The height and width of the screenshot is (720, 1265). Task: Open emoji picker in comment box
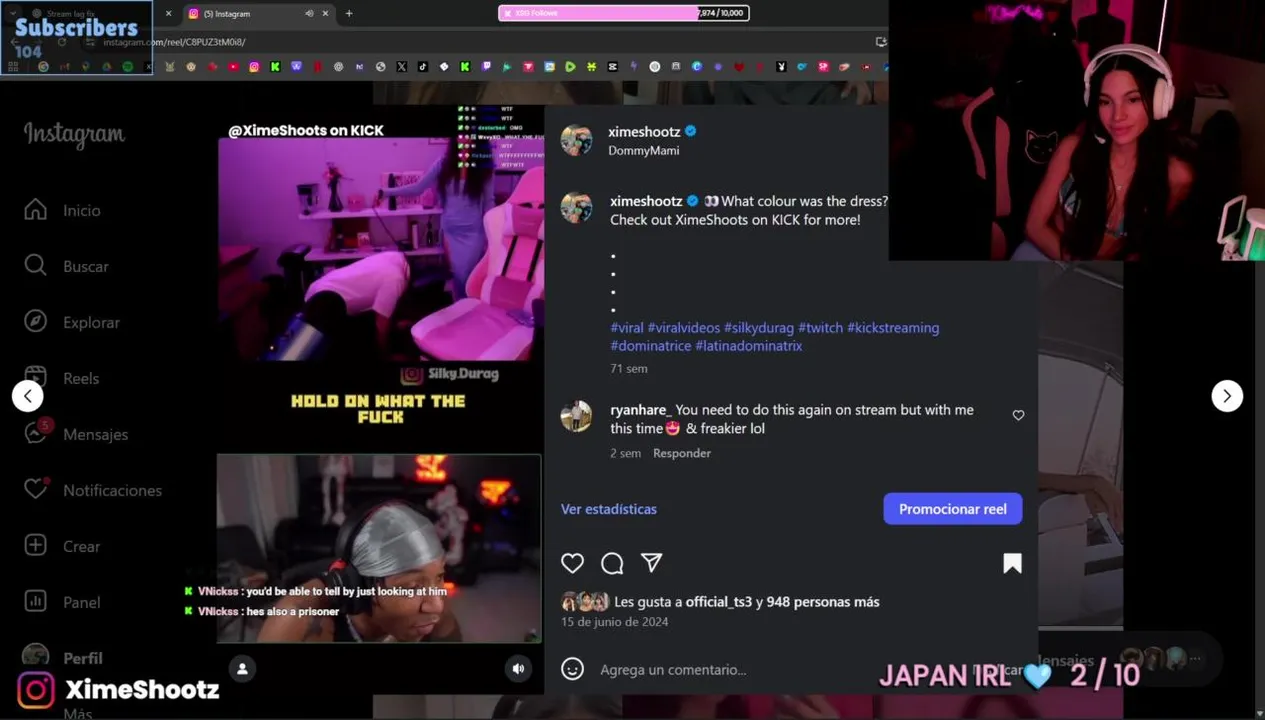(x=572, y=669)
